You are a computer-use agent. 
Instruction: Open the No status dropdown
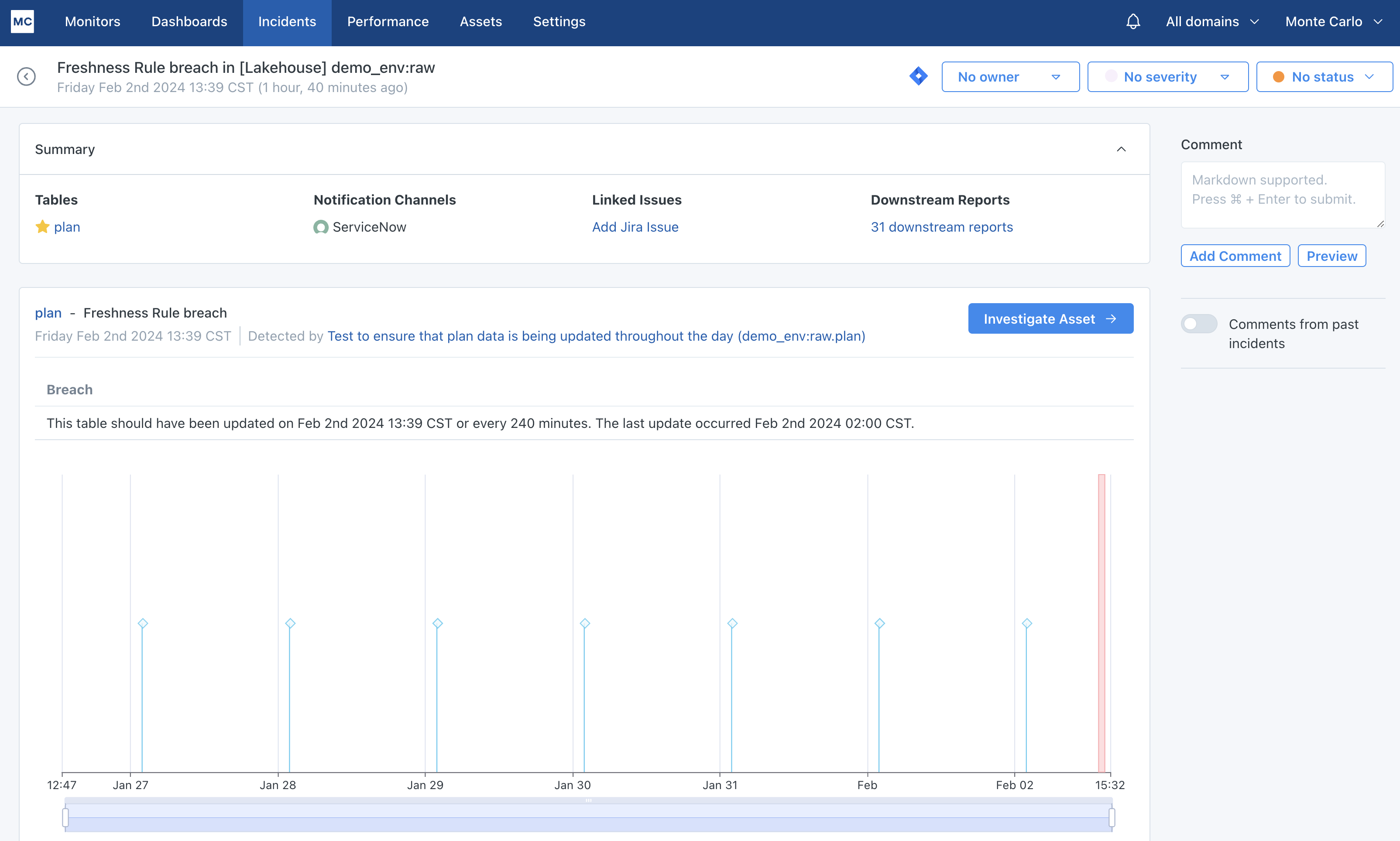pos(1324,77)
